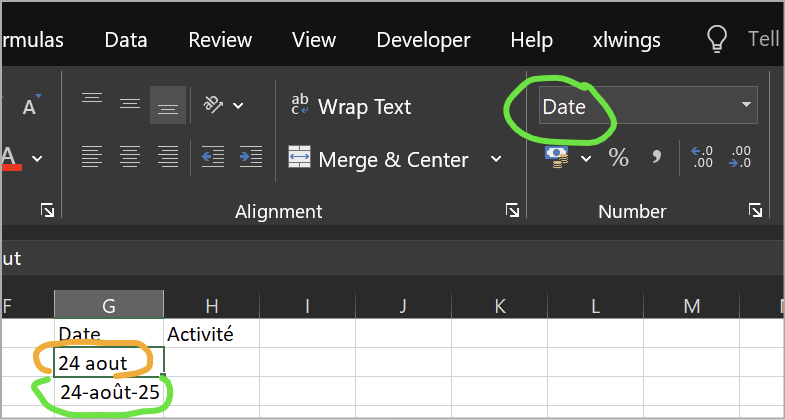Increase decimal places

(702, 158)
